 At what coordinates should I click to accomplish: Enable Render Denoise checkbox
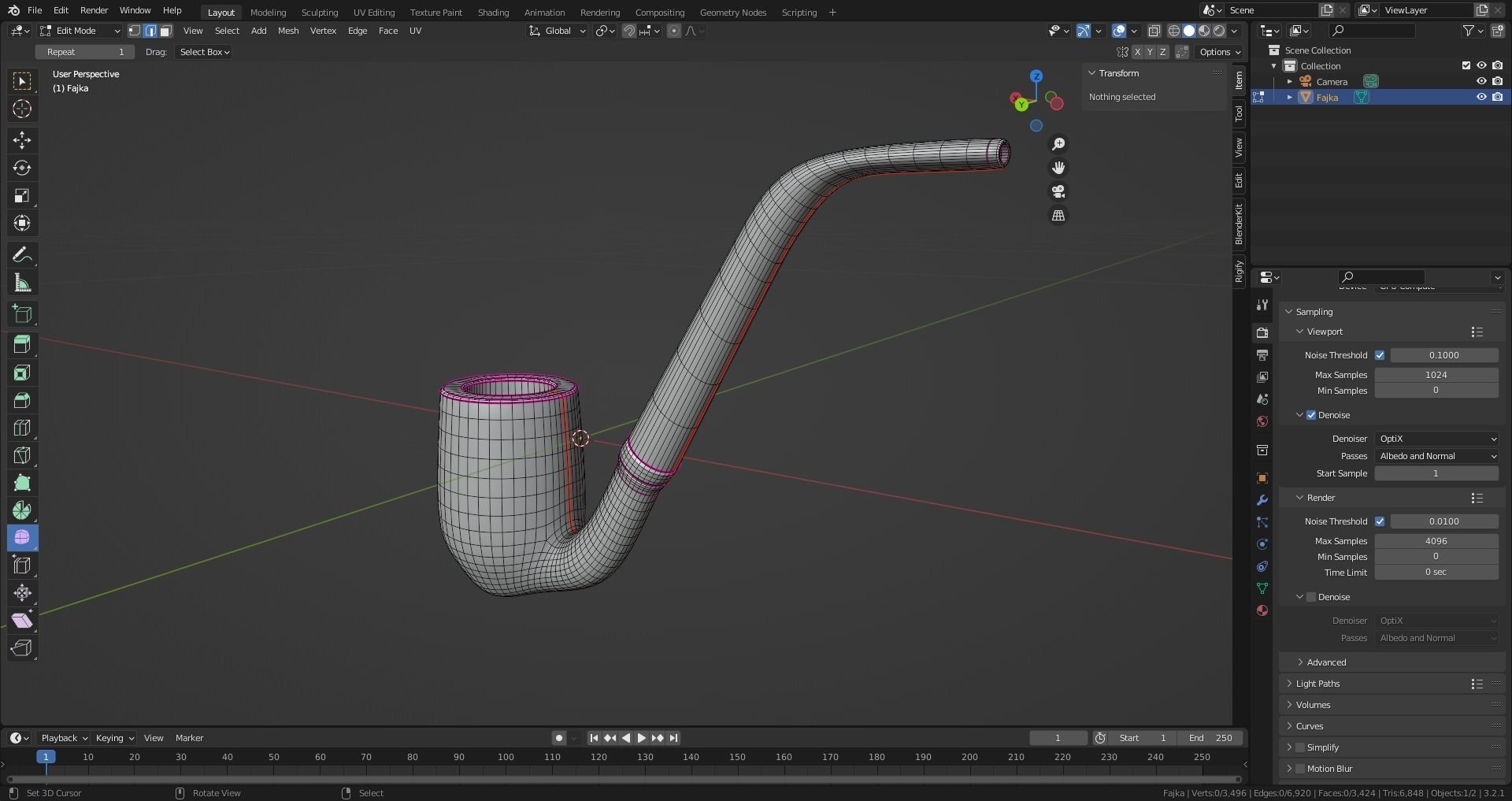point(1311,597)
